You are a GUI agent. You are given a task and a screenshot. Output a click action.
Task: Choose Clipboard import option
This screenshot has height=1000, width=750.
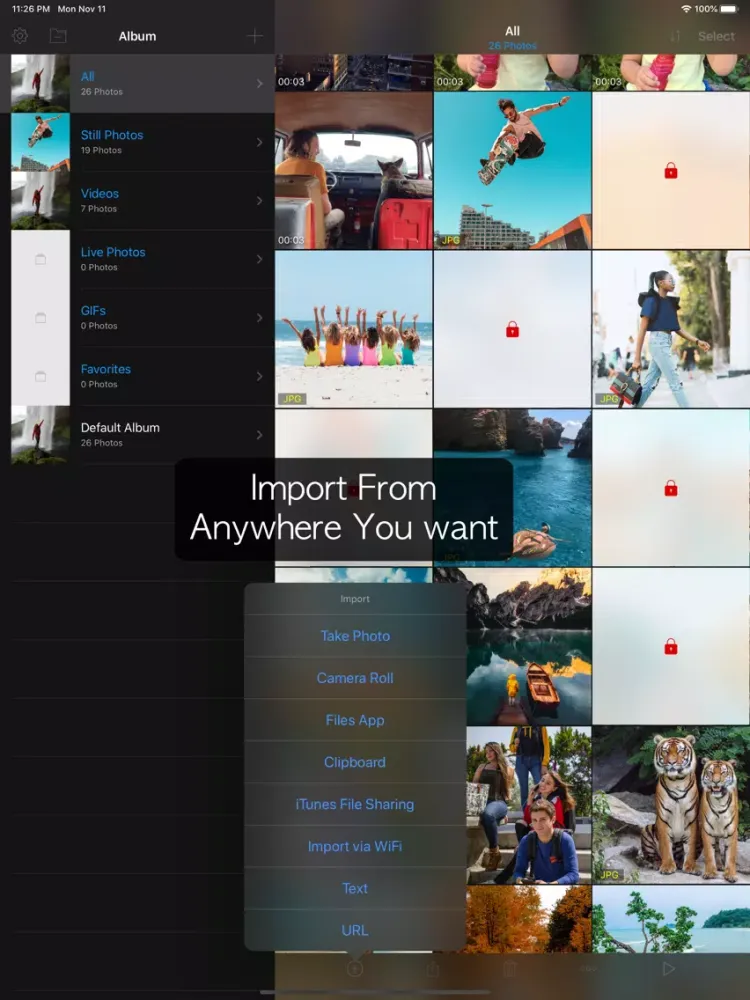pyautogui.click(x=355, y=762)
